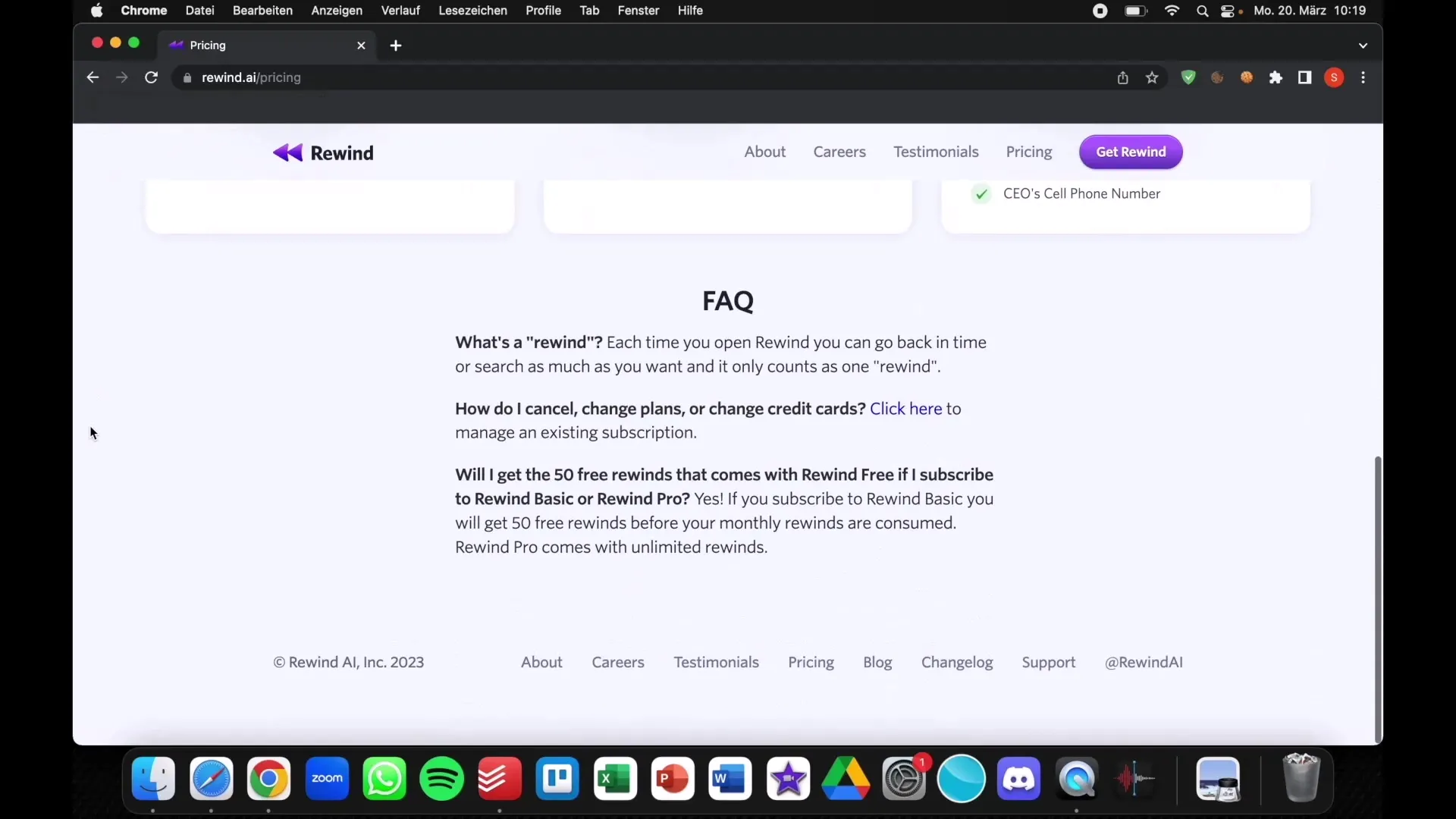Navigate to the Pricing menu item
Image resolution: width=1456 pixels, height=819 pixels.
(1028, 151)
